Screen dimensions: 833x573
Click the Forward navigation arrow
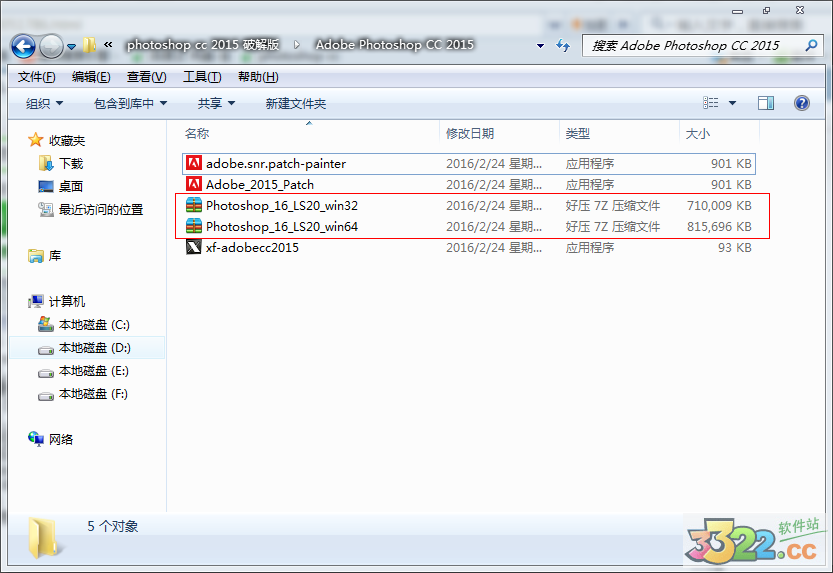coord(51,46)
